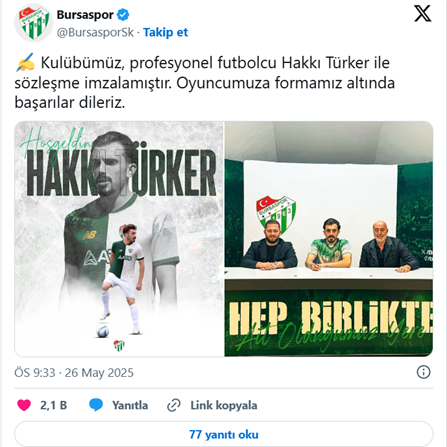Open the X logo icon

coord(422,14)
